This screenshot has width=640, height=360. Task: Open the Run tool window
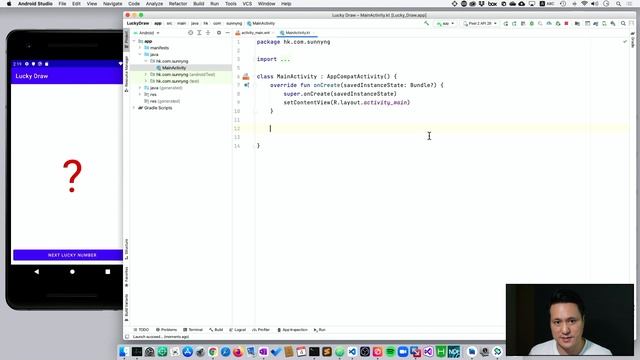(320, 330)
